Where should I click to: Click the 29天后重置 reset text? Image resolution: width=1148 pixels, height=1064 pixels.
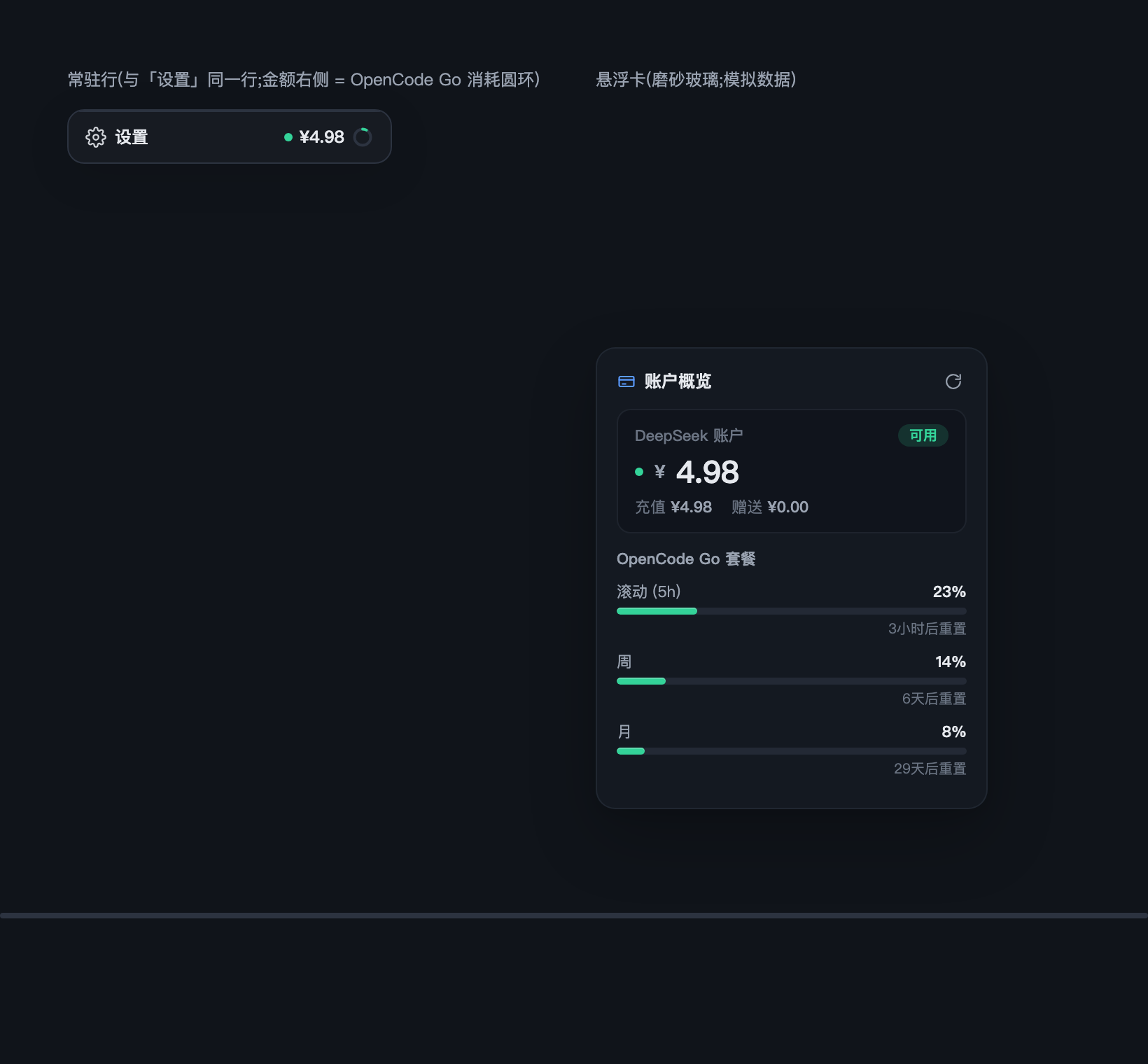[x=930, y=769]
